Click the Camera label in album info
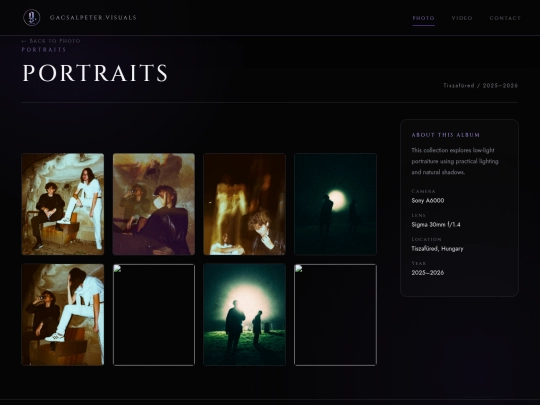 423,191
